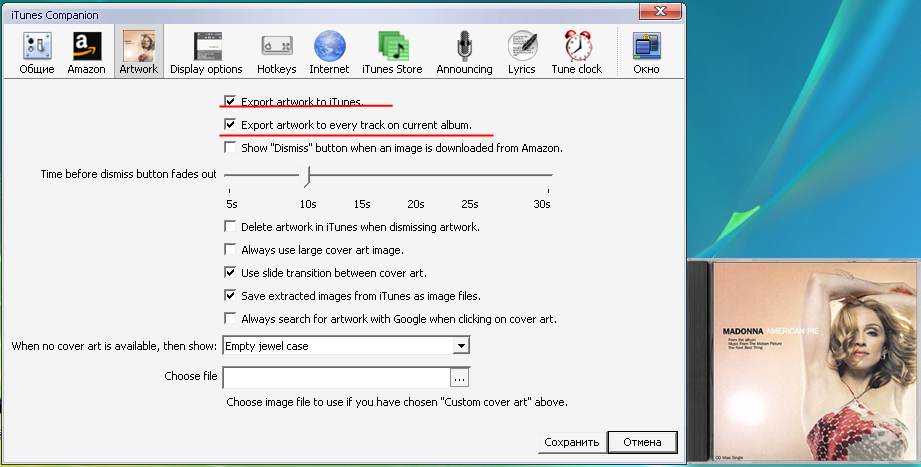Select the Artwork tab
This screenshot has height=467, width=921.
(x=138, y=52)
